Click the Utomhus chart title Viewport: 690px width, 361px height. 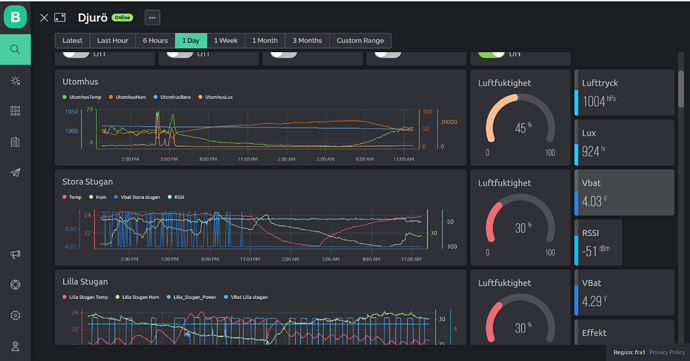80,82
